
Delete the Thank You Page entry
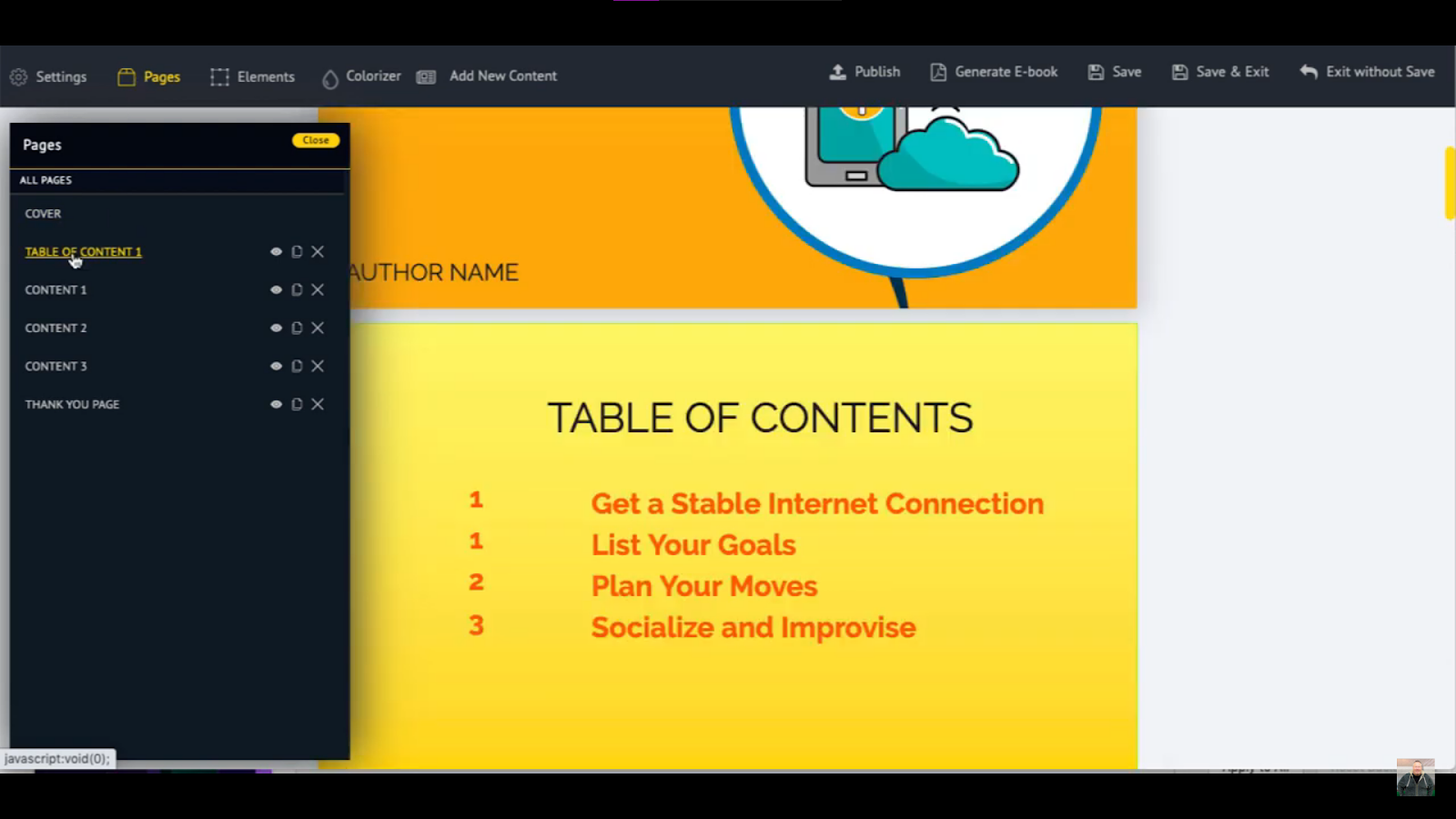[318, 405]
